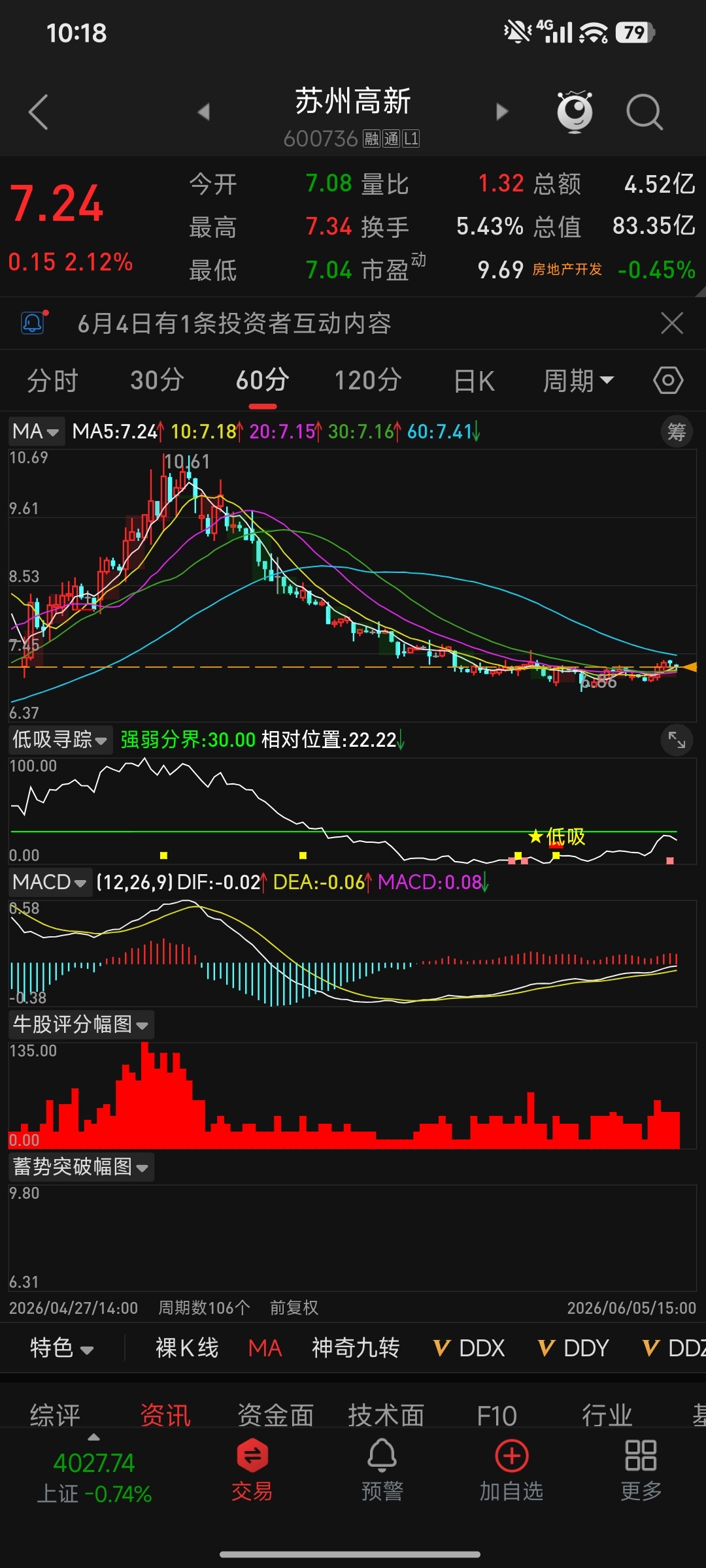The width and height of the screenshot is (706, 1568).
Task: Tap the MACD histogram chart area
Action: (x=353, y=953)
